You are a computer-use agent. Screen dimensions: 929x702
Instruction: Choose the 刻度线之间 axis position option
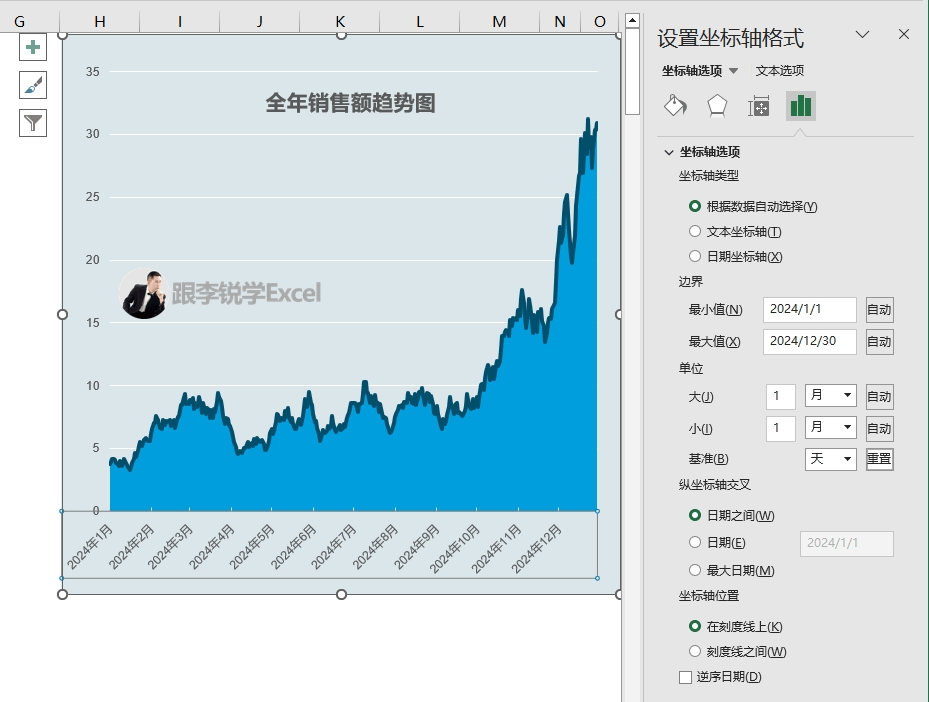click(695, 652)
